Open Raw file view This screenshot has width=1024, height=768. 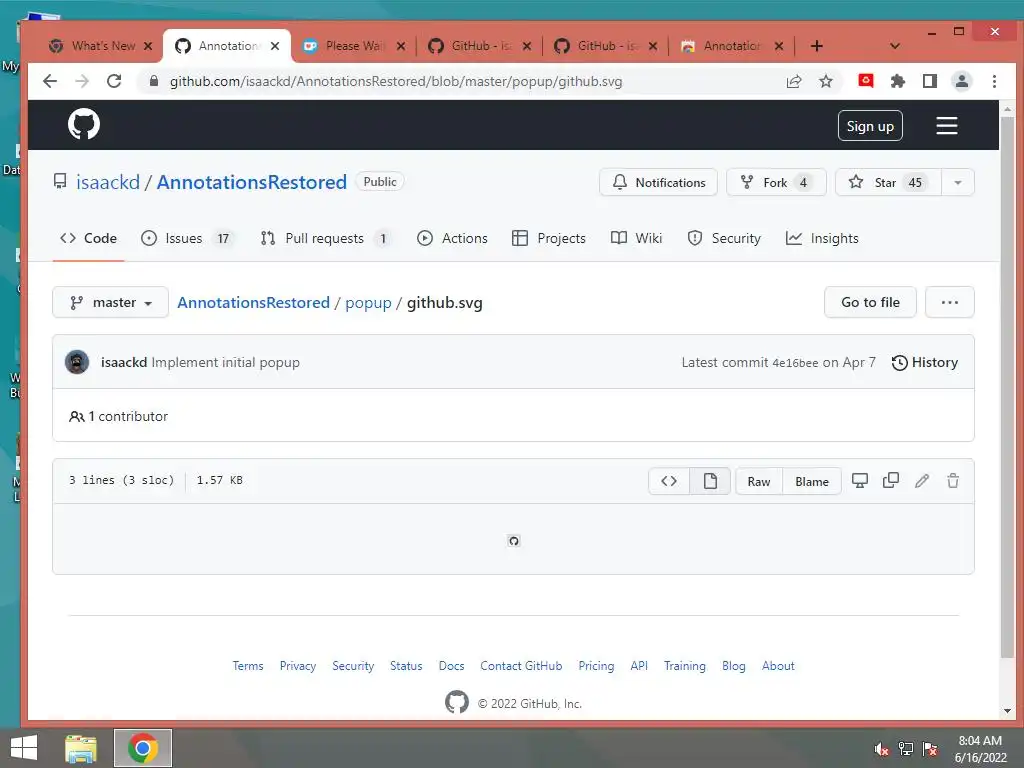[x=759, y=481]
